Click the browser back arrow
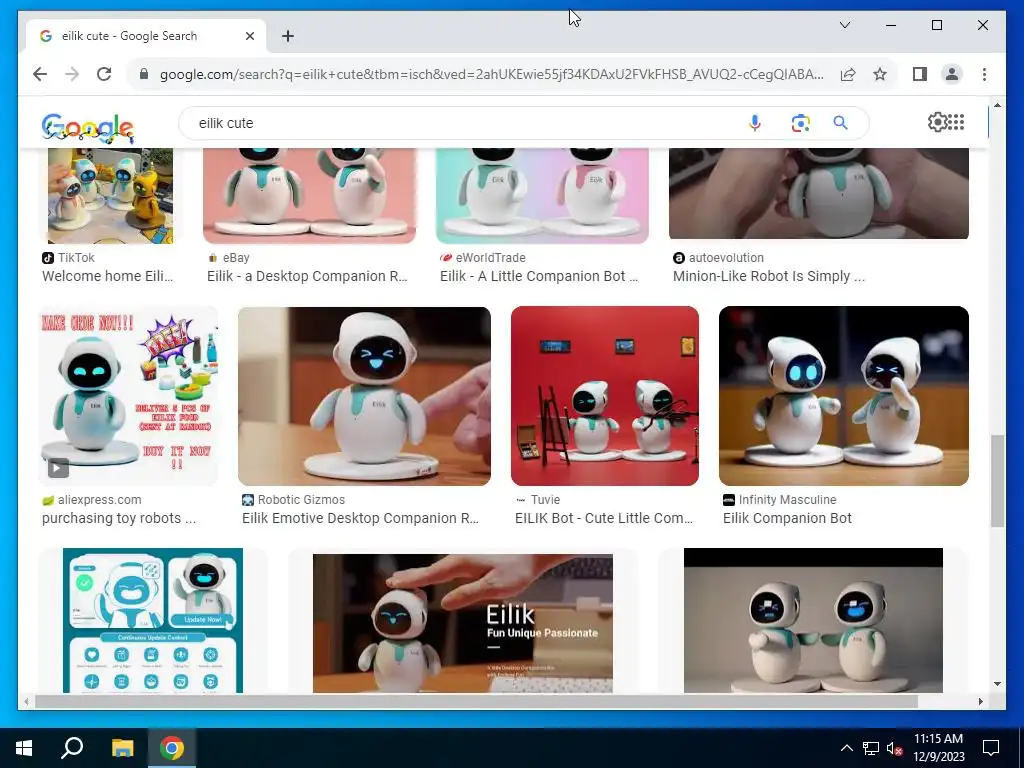The height and width of the screenshot is (768, 1024). (40, 74)
